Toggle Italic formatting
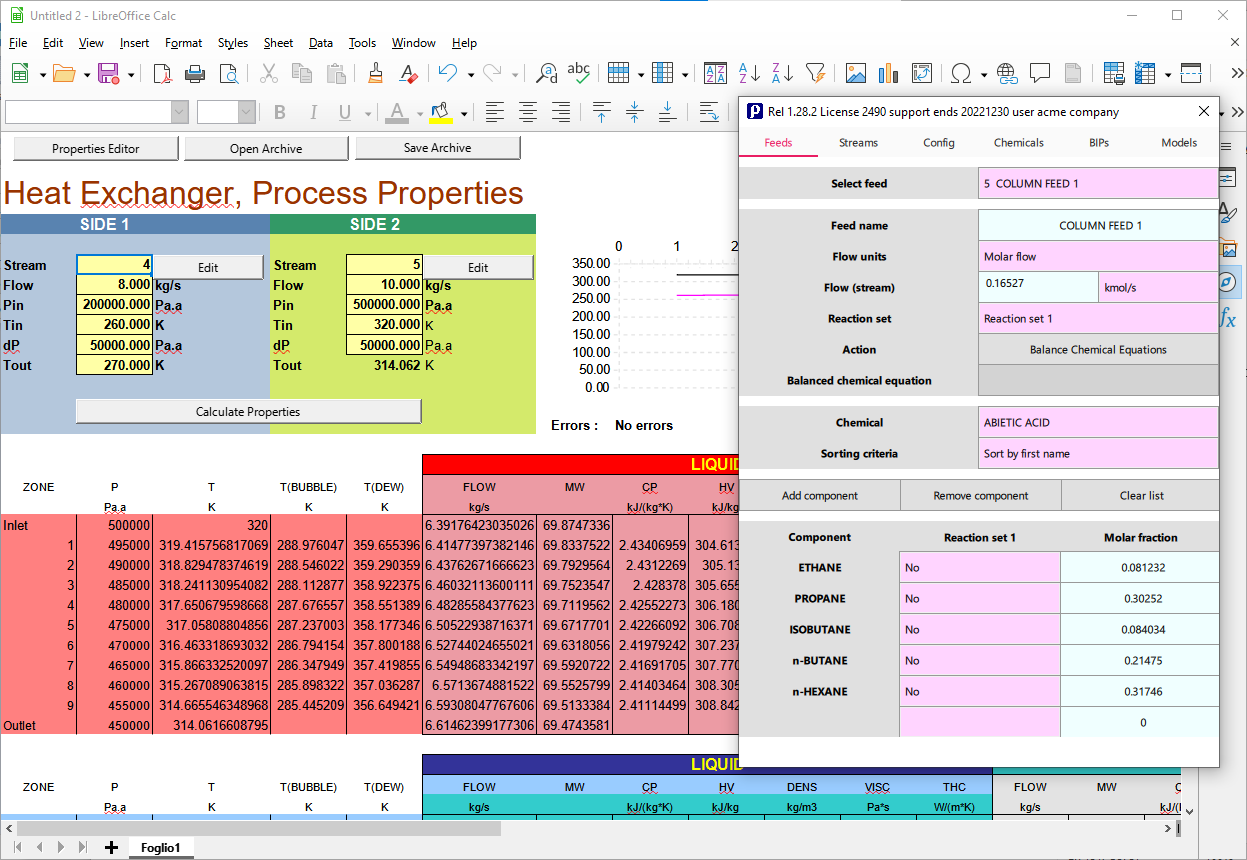Viewport: 1247px width, 860px height. [313, 112]
